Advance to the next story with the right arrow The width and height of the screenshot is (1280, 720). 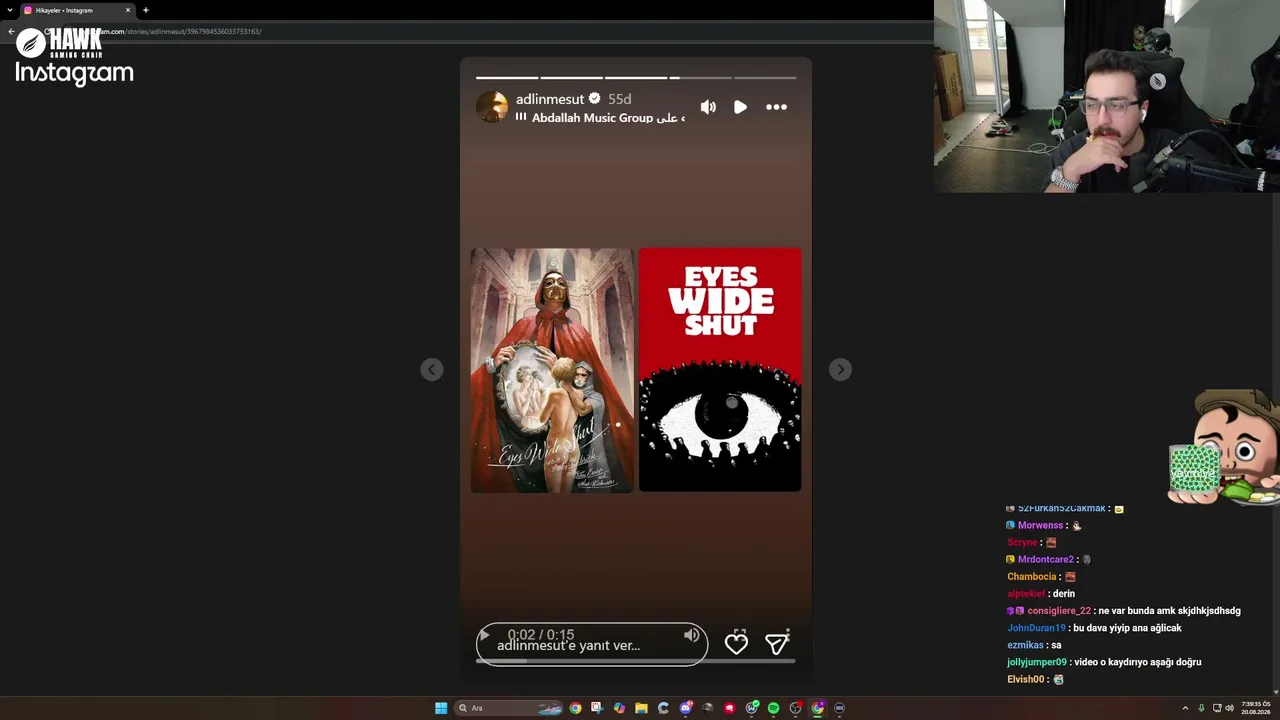pyautogui.click(x=840, y=370)
